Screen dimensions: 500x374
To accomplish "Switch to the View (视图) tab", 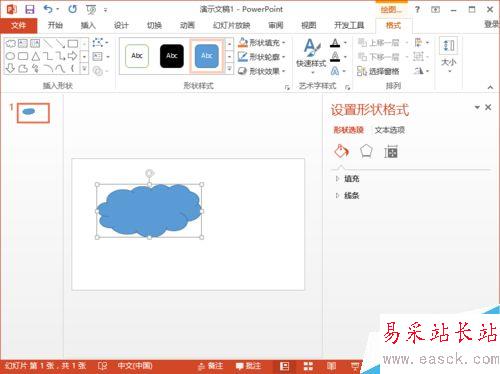I will click(309, 25).
